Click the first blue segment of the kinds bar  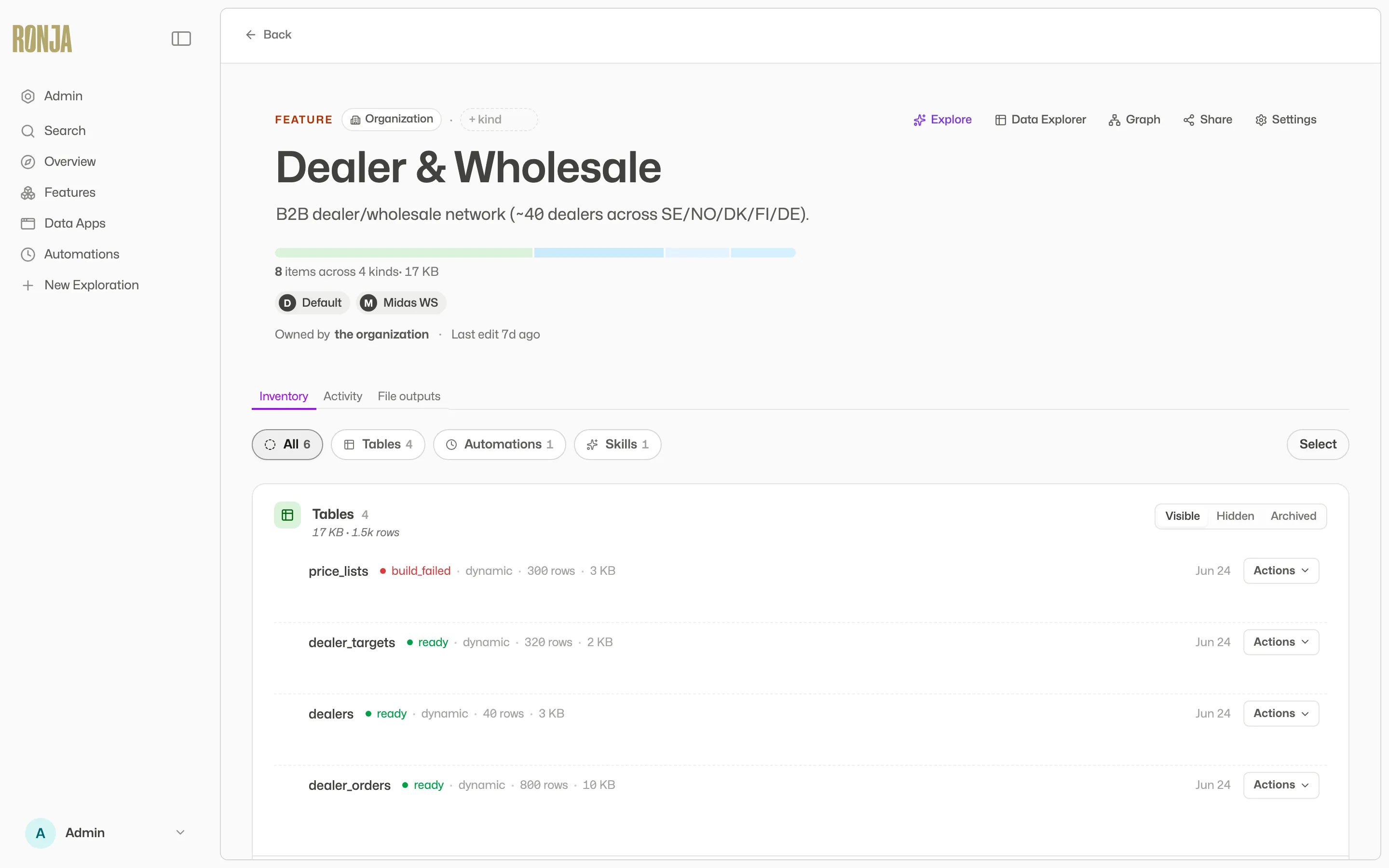(x=599, y=253)
